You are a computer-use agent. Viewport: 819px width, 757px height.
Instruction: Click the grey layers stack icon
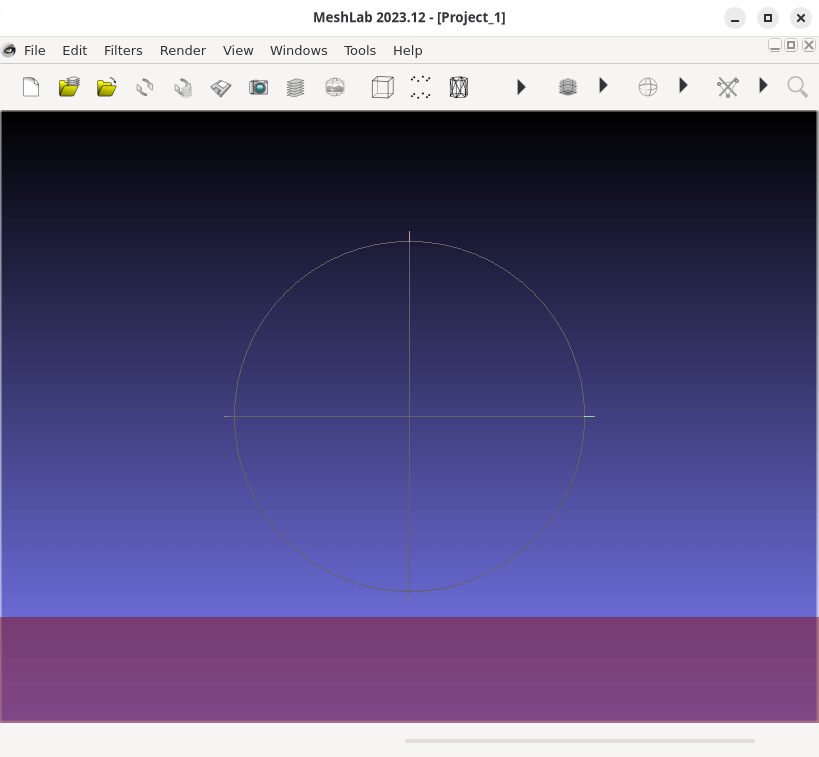click(x=568, y=87)
